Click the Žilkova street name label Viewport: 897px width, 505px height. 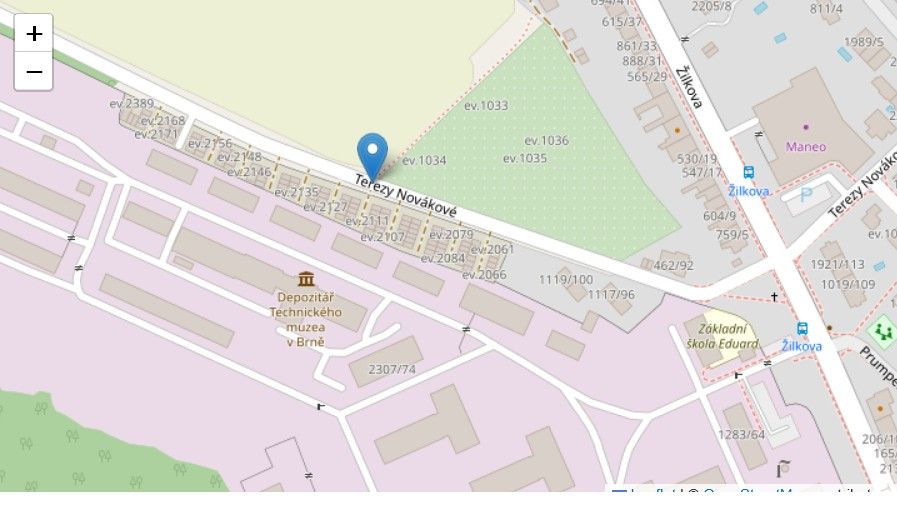(x=689, y=87)
